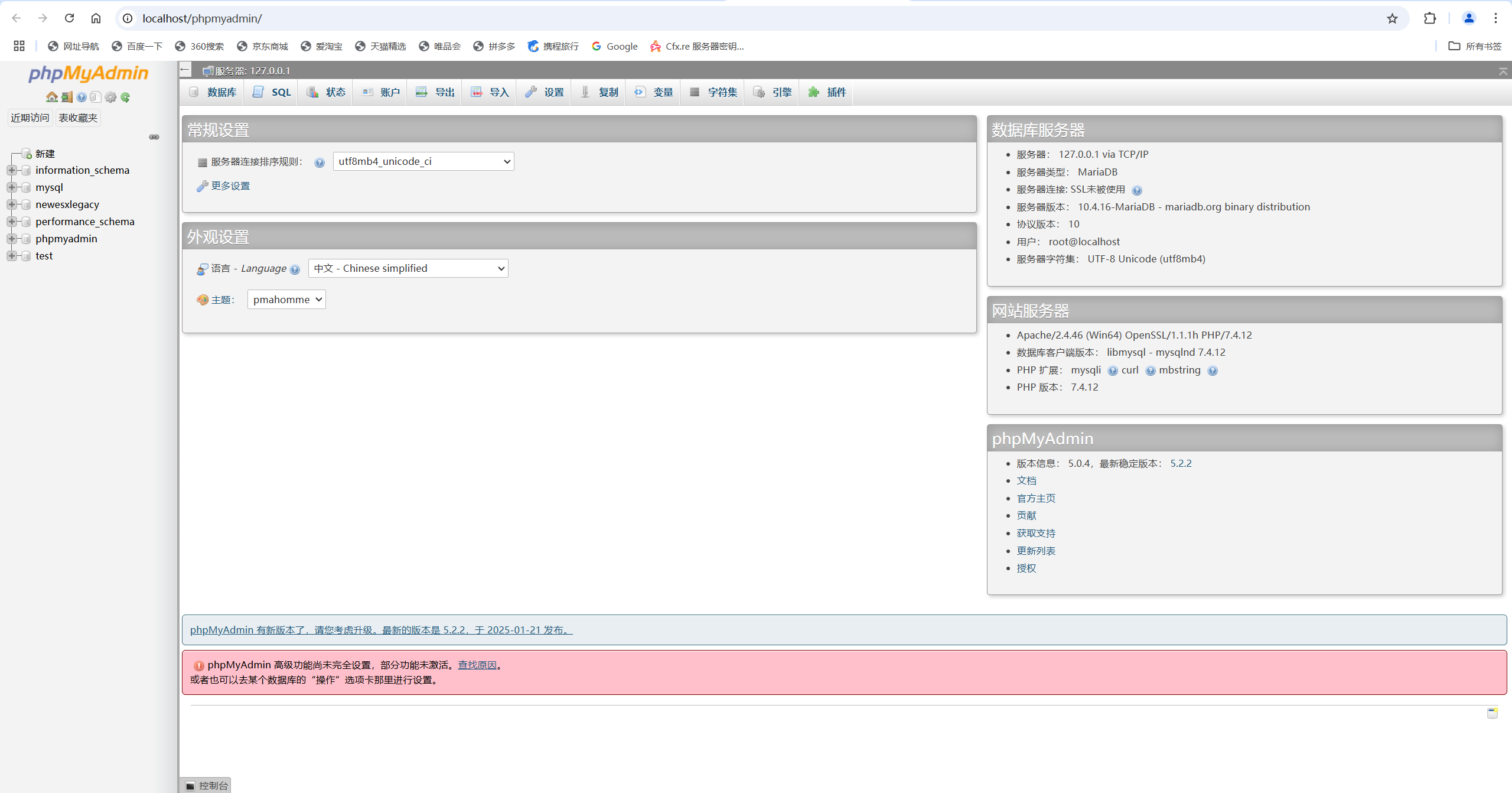1512x793 pixels.
Task: Click the link-with-main-panel chain icon
Action: (154, 137)
